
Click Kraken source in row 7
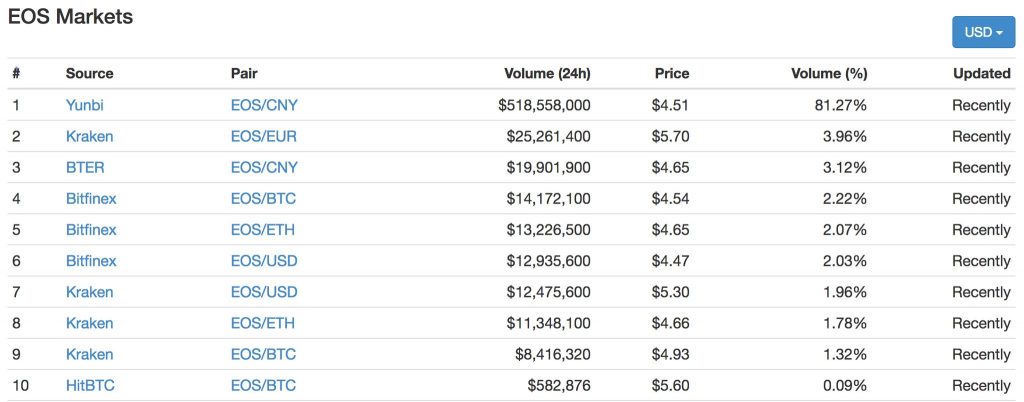click(89, 292)
